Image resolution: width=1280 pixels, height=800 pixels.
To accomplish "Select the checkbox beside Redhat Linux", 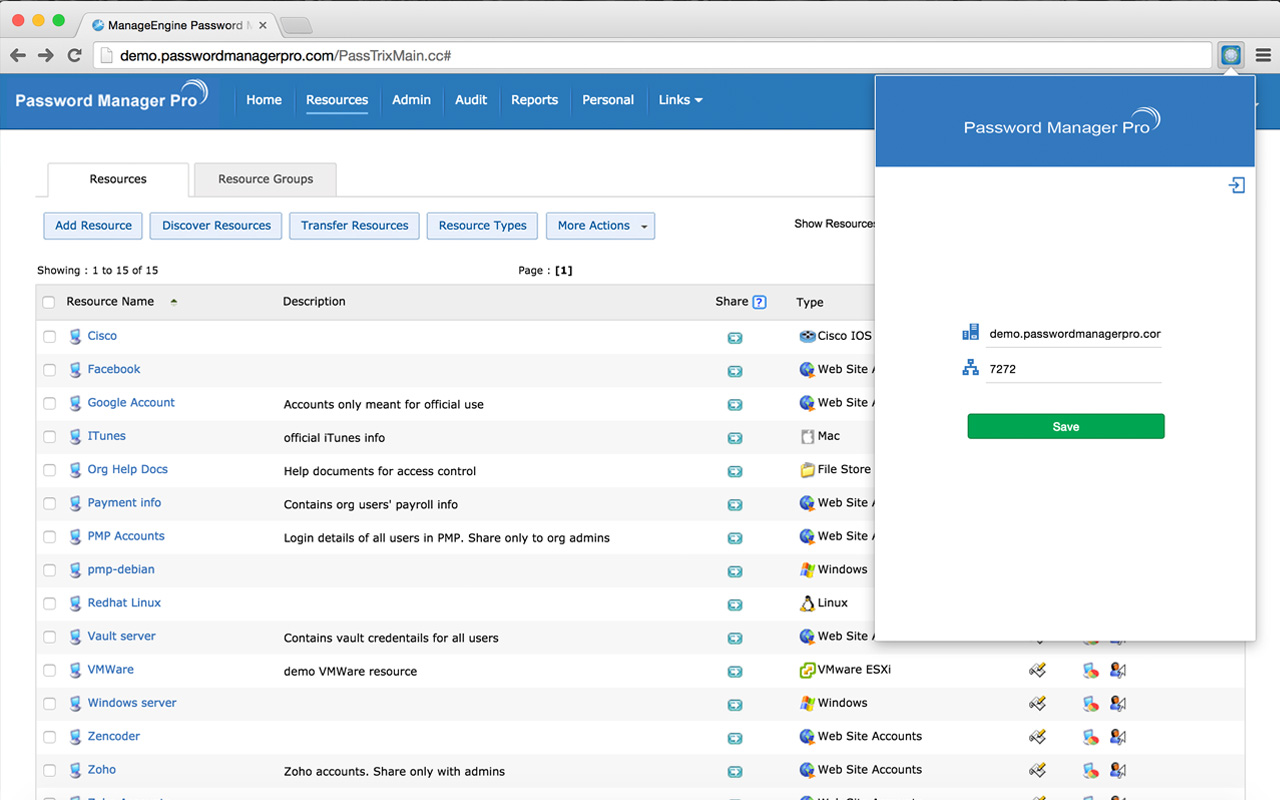I will (x=49, y=604).
